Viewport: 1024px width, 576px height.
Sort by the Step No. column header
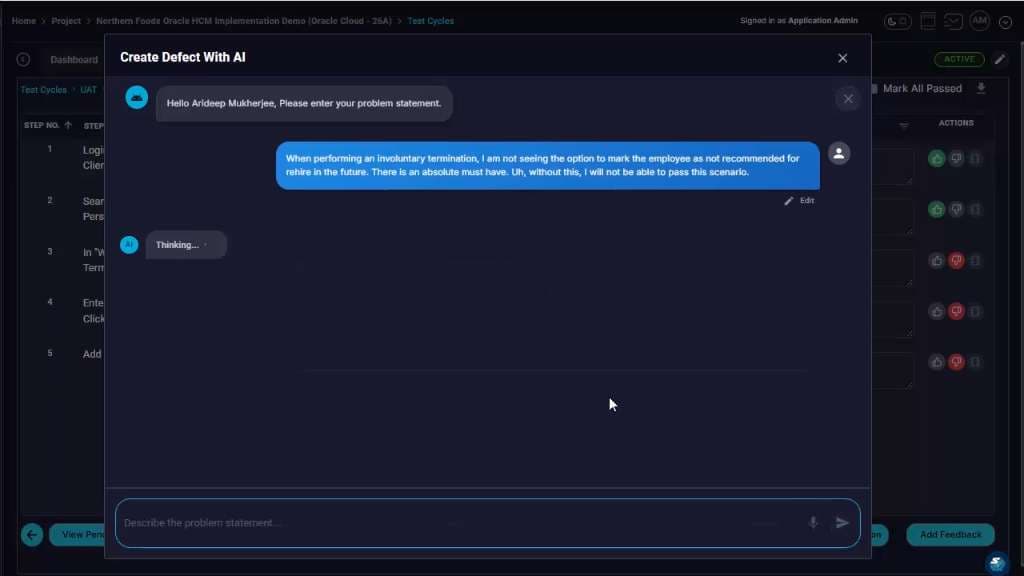48,125
